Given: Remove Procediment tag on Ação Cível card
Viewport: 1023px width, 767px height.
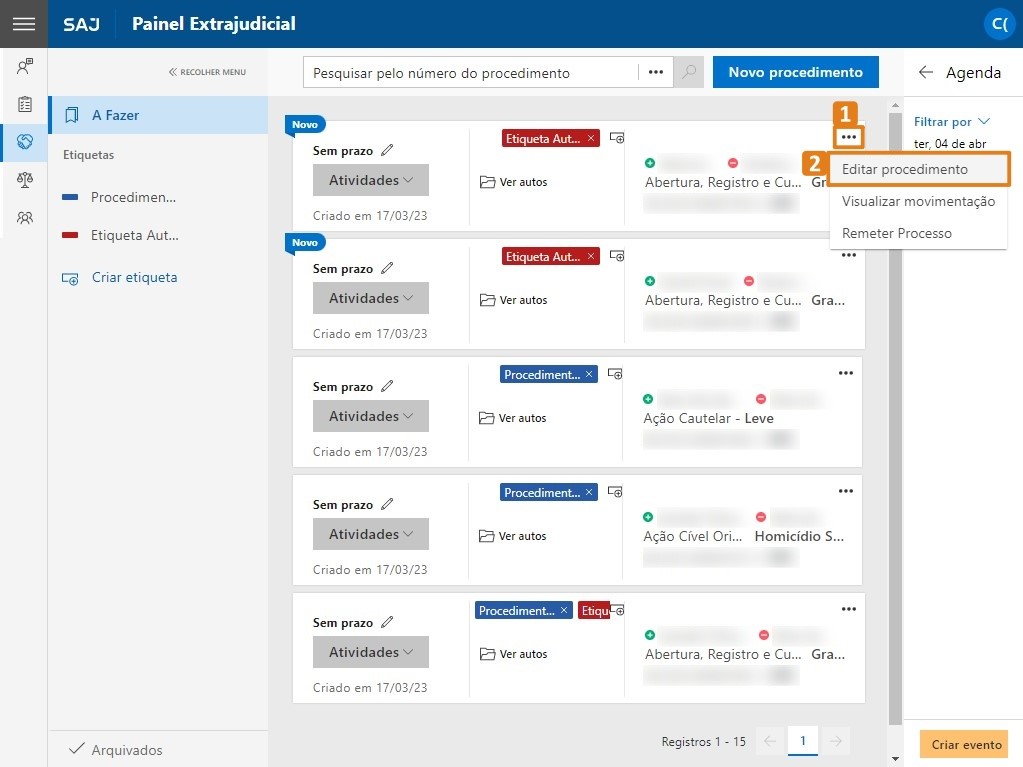Looking at the screenshot, I should click(588, 492).
